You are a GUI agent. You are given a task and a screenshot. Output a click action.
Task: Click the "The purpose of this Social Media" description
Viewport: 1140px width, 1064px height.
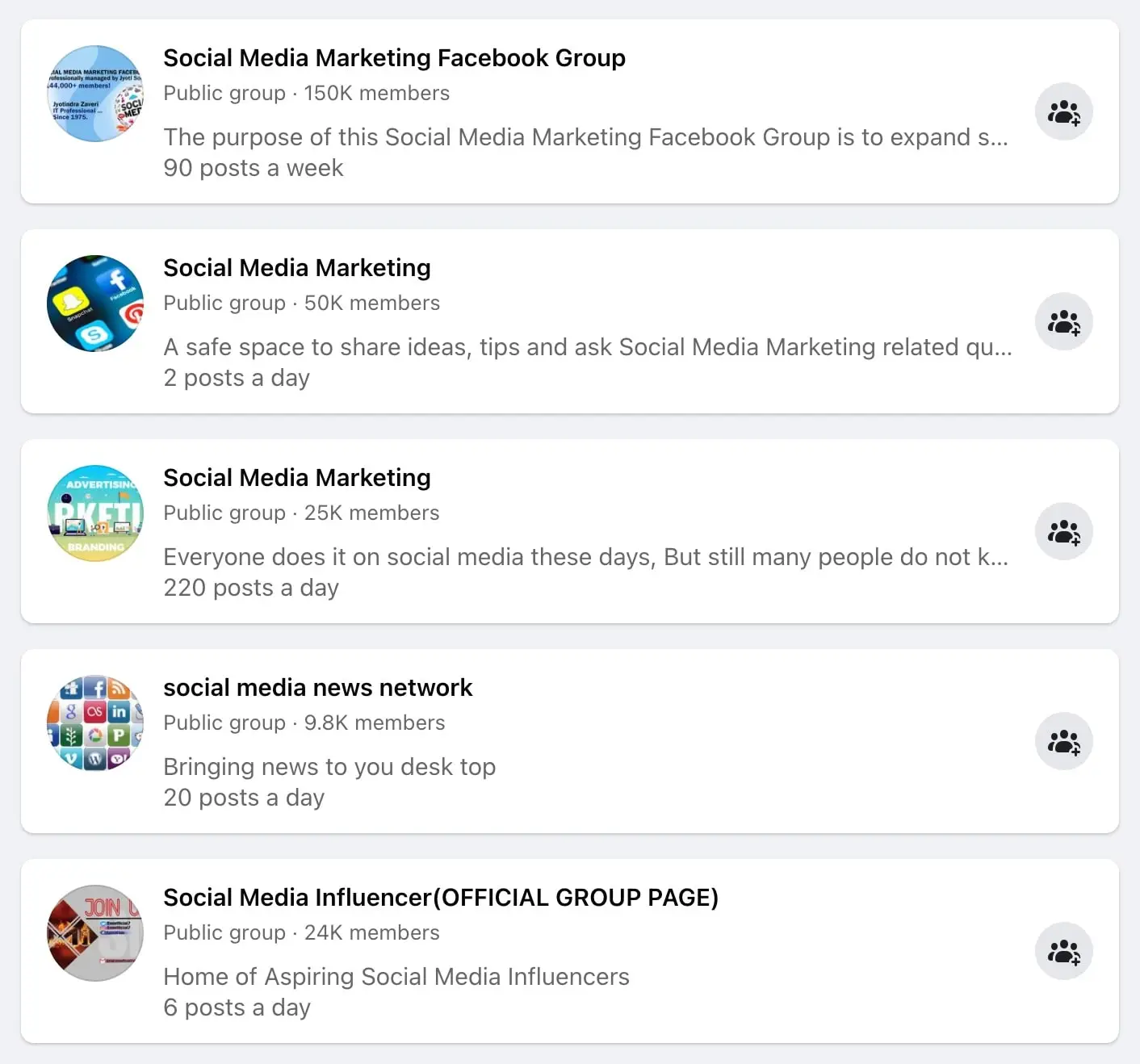[585, 137]
